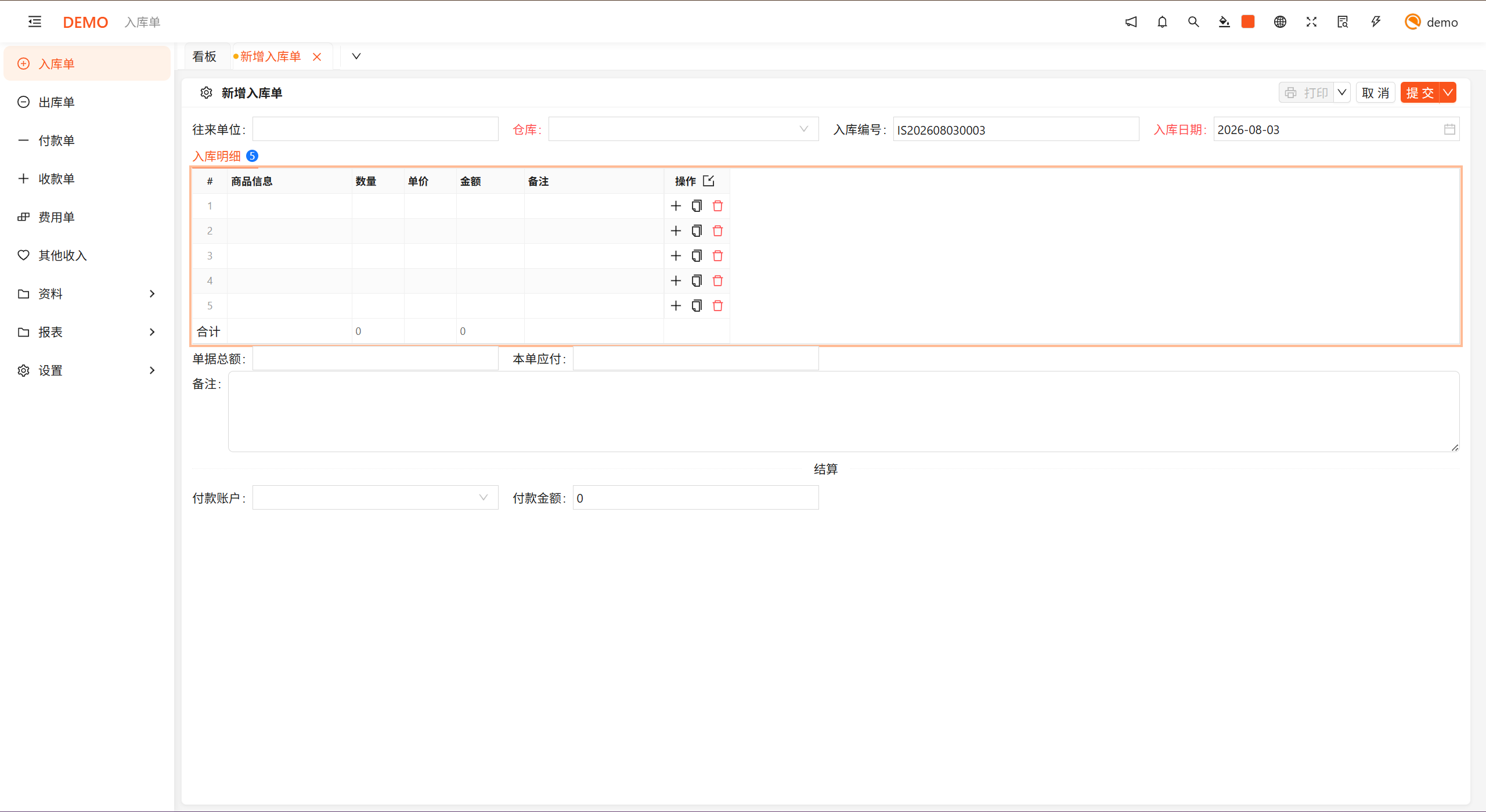Open the notifications bell
The image size is (1486, 812).
1162,22
